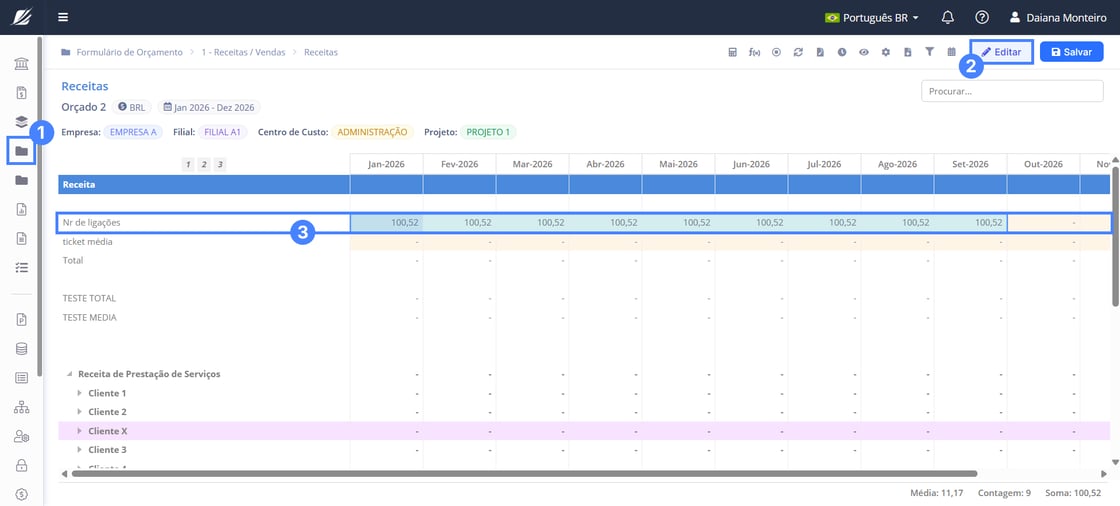
Task: Click the checklist icon in the sidebar
Action: (21, 267)
